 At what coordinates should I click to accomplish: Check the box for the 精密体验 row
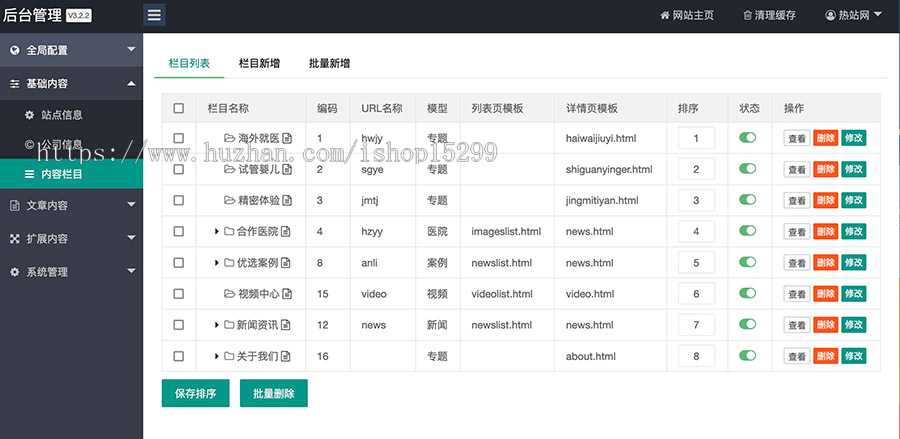179,200
